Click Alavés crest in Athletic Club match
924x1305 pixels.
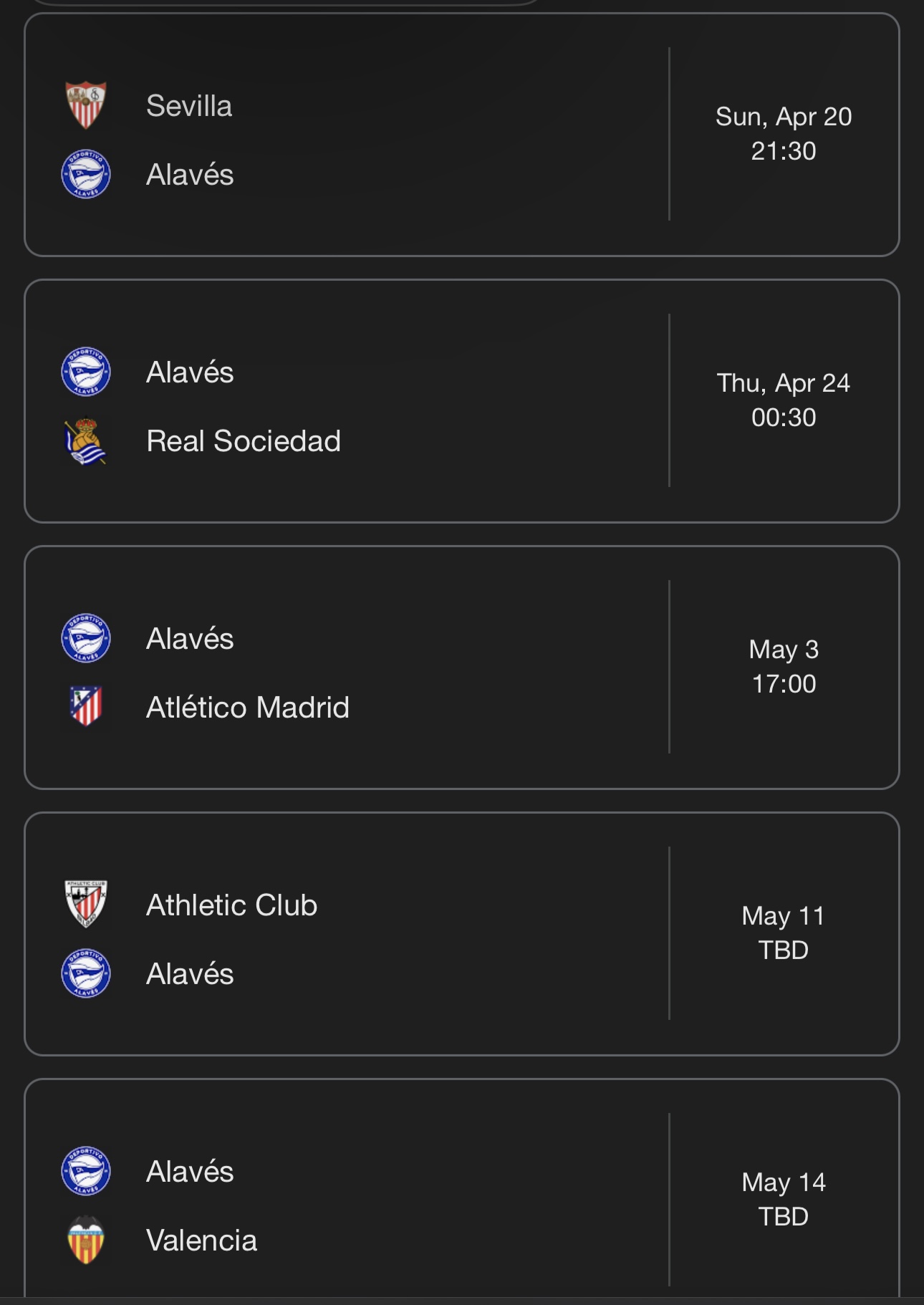pos(86,973)
